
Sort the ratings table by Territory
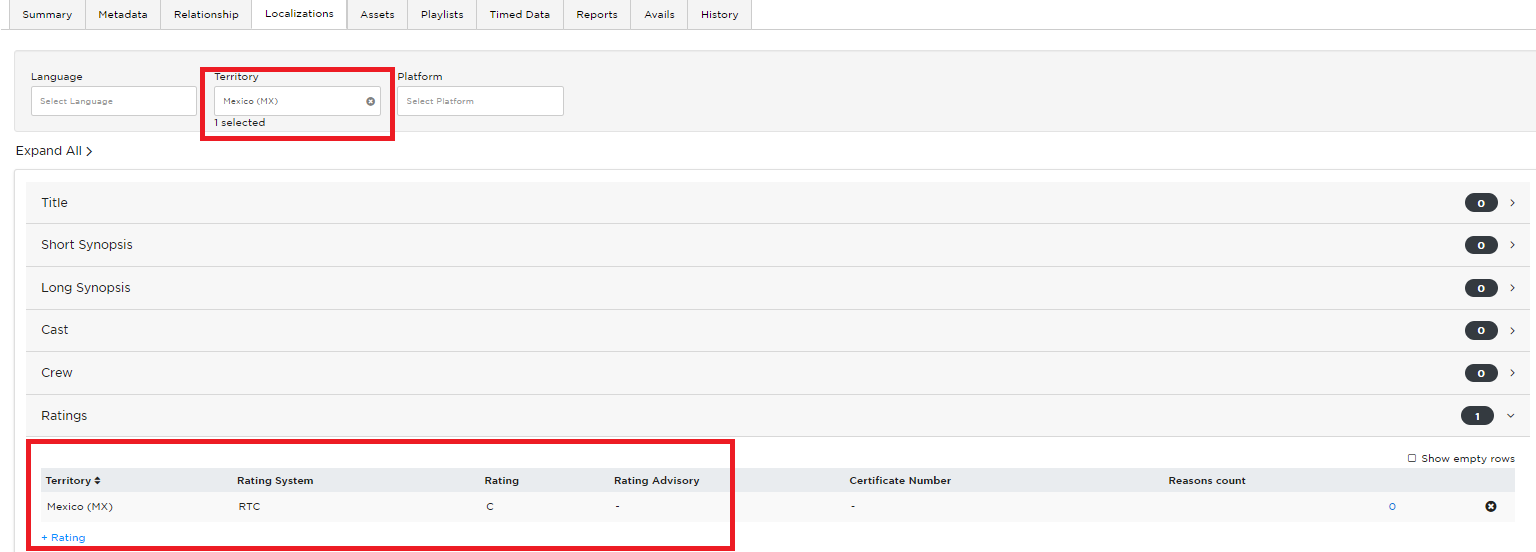tap(73, 481)
